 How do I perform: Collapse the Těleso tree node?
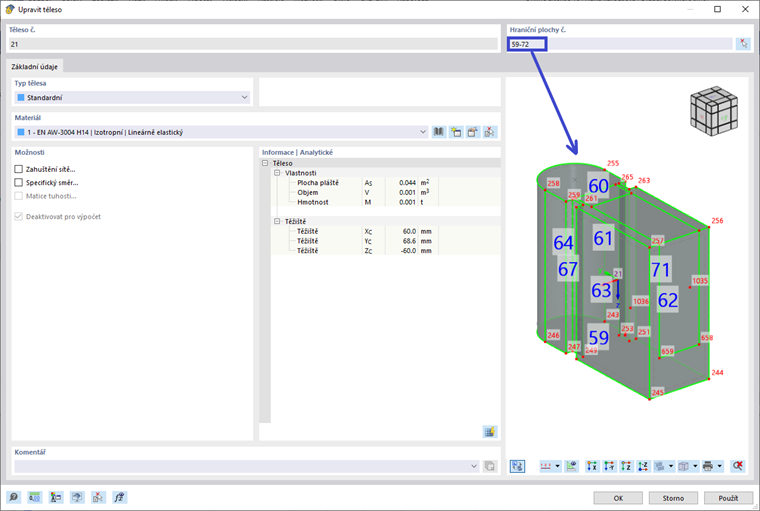point(265,163)
